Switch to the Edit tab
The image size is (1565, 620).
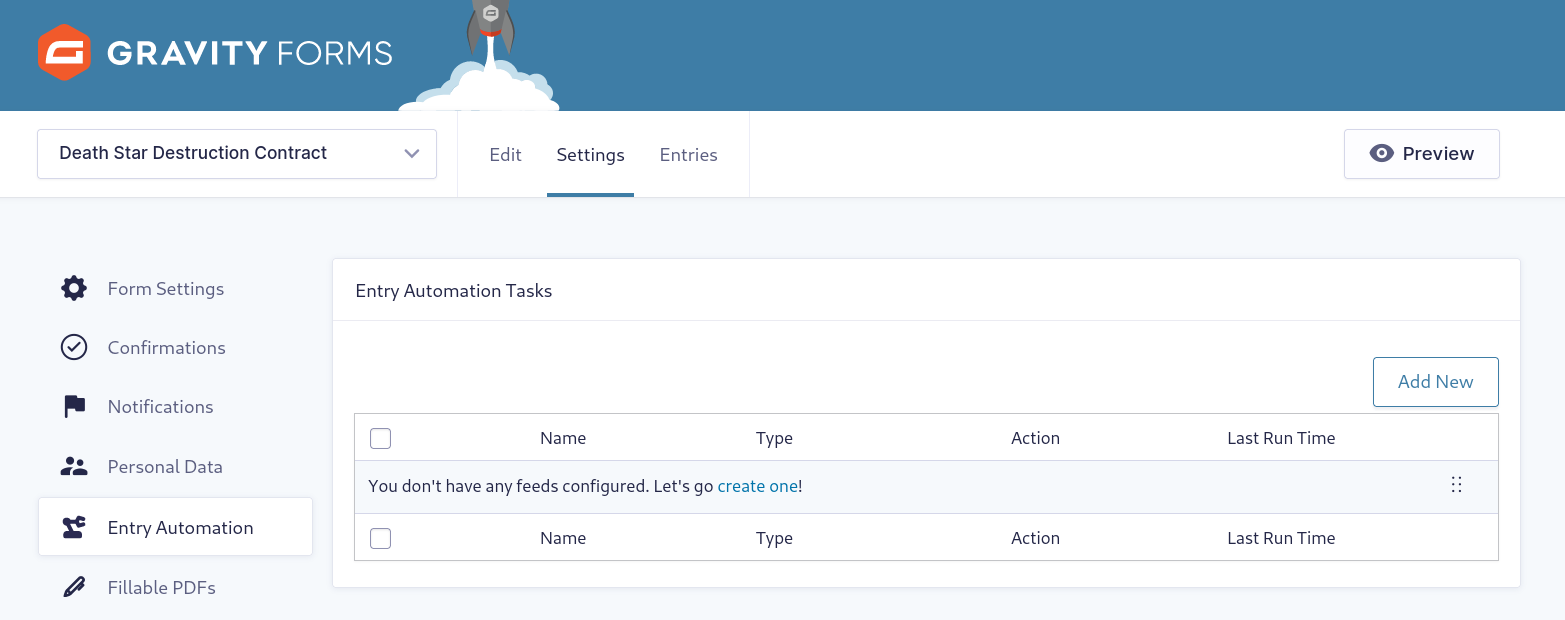(x=505, y=154)
